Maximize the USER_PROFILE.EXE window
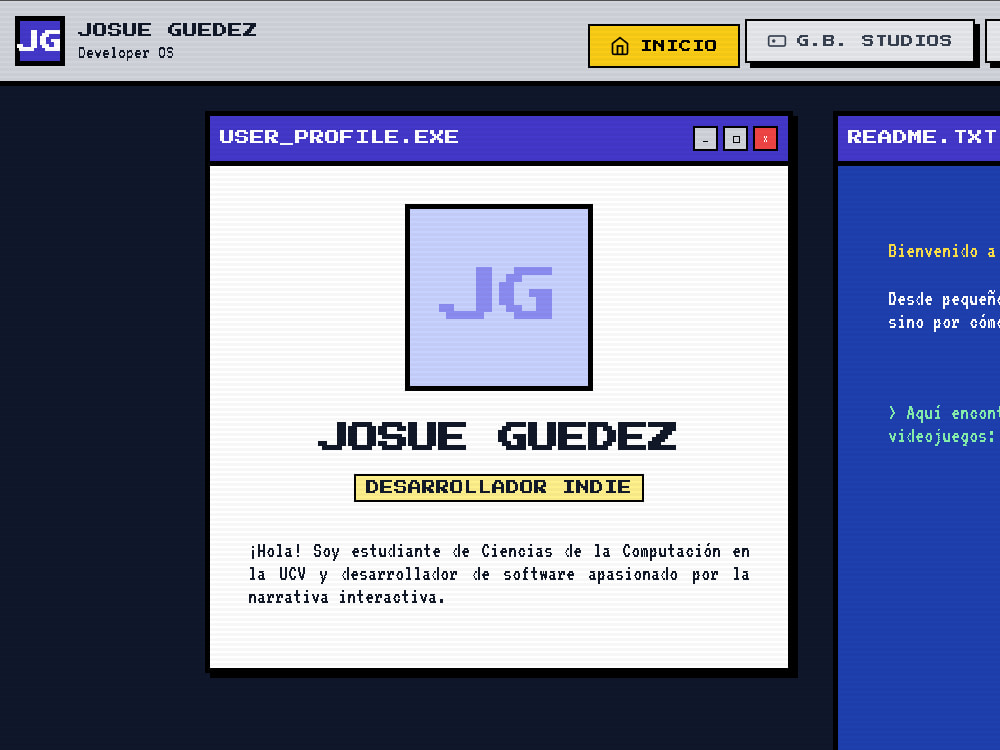The image size is (1000, 750). pos(735,138)
